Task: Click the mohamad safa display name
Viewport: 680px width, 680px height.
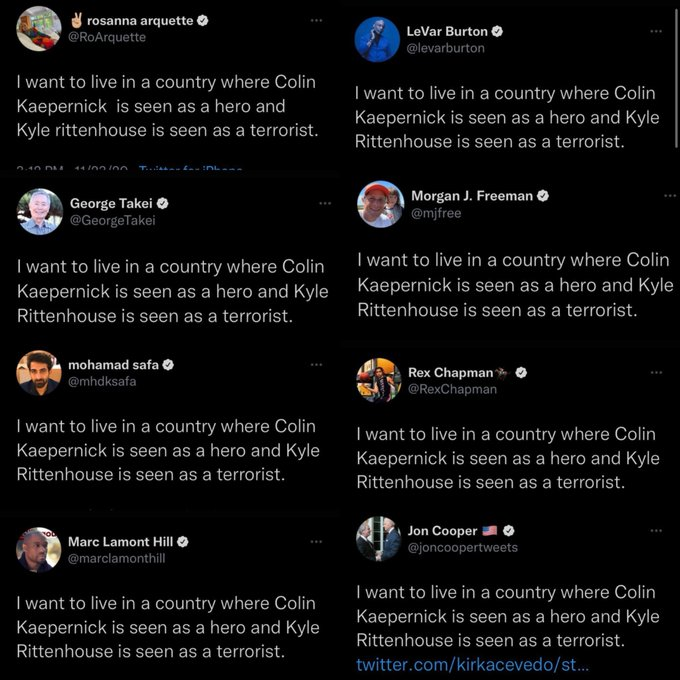Action: tap(113, 365)
